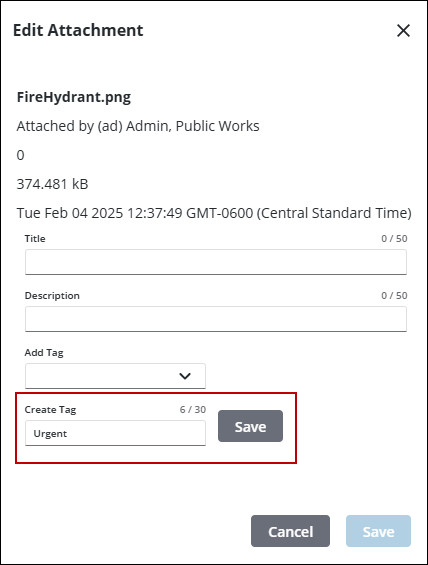Click the 6 / 30 tag character counter

click(x=193, y=410)
